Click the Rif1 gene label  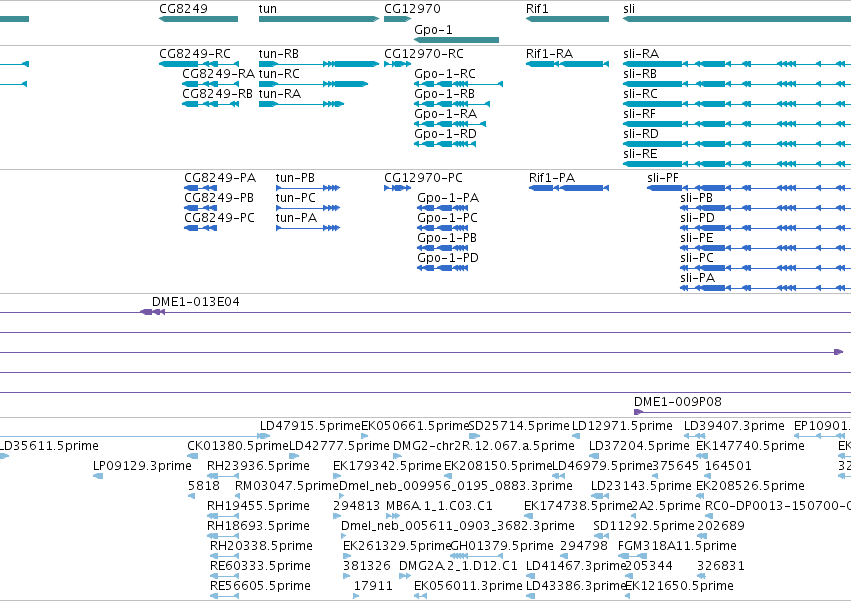pos(537,9)
